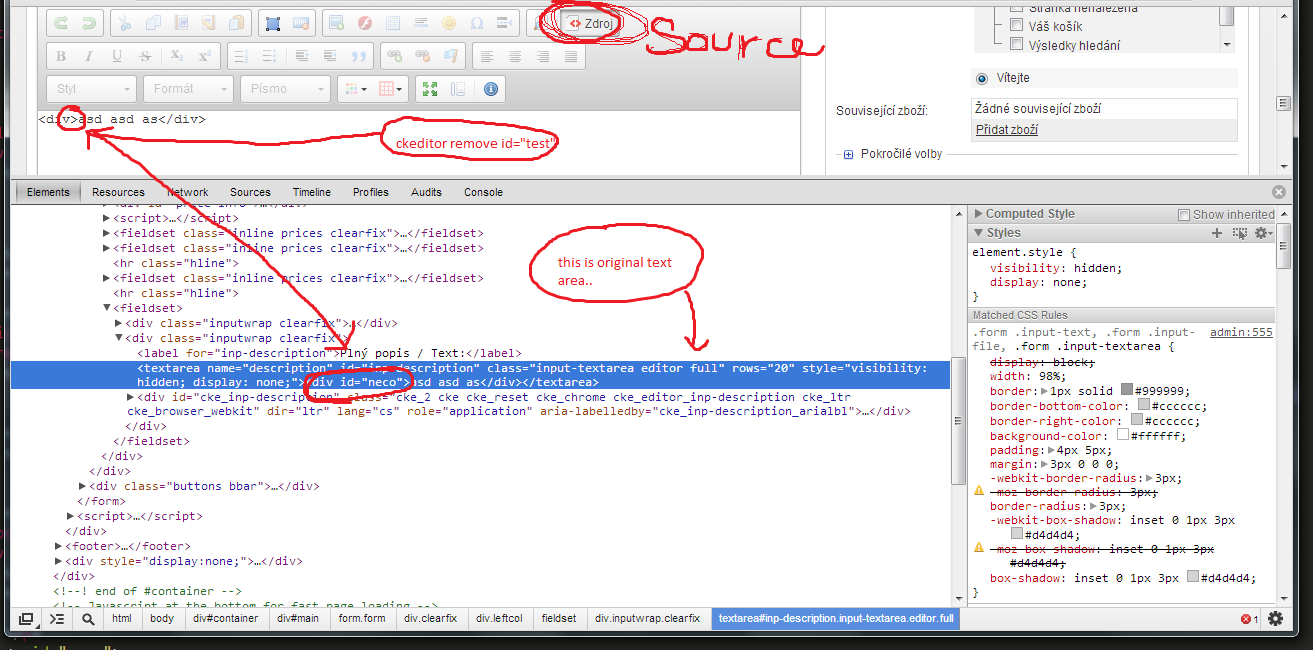Align text to center

click(515, 56)
